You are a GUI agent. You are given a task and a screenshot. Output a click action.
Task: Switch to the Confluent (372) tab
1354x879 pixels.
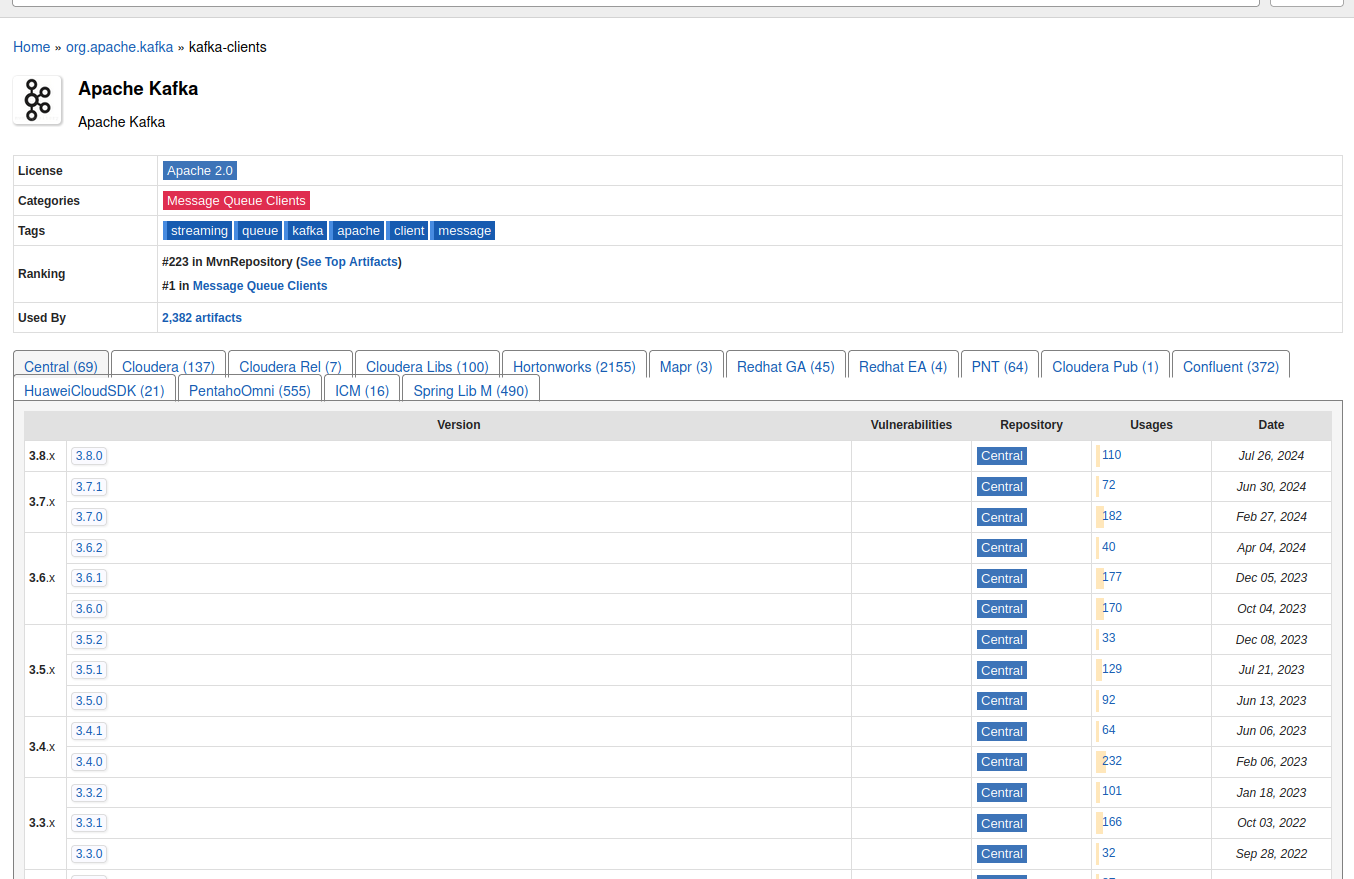[1231, 366]
